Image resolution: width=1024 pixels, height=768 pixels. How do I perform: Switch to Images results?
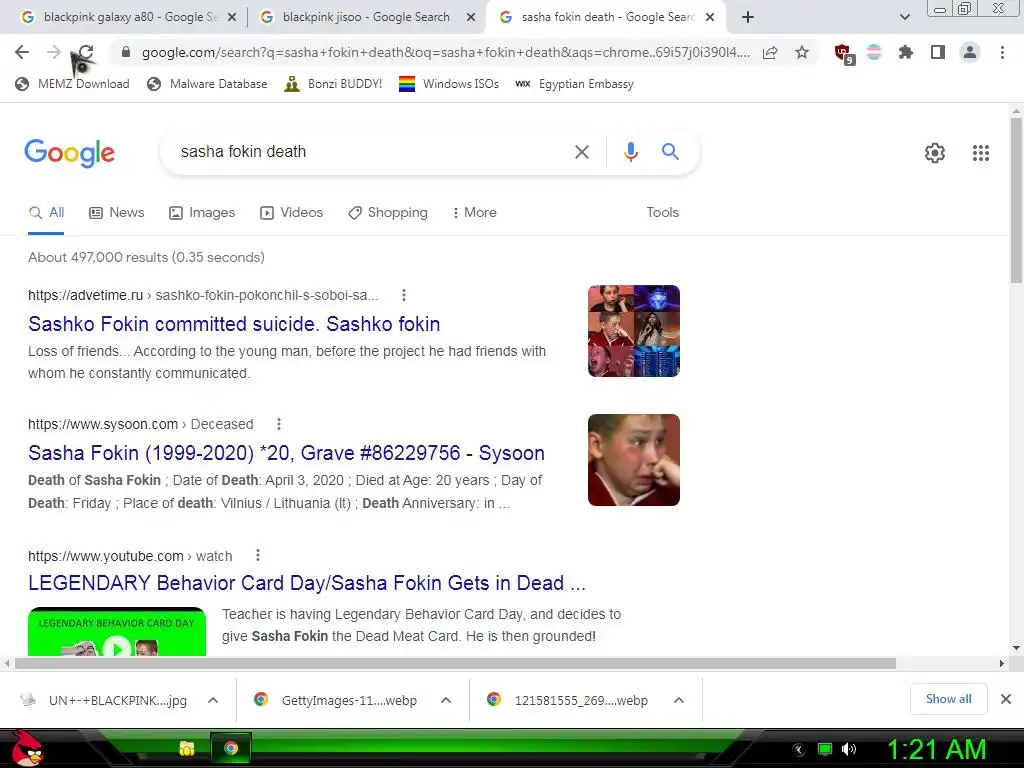click(202, 212)
